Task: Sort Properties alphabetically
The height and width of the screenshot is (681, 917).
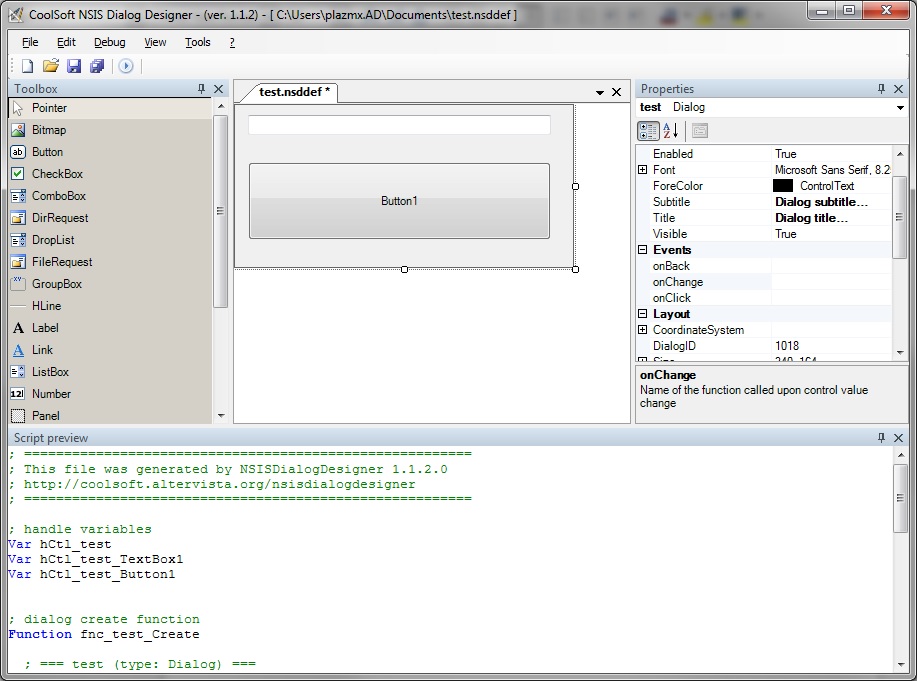Action: [671, 131]
